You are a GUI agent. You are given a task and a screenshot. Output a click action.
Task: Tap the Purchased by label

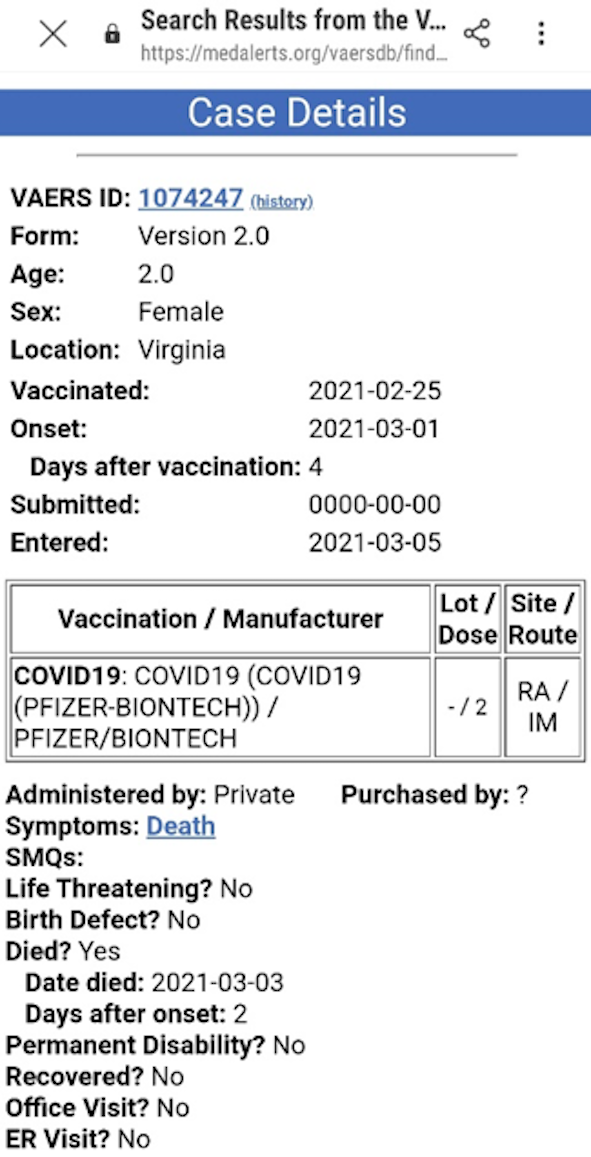425,795
